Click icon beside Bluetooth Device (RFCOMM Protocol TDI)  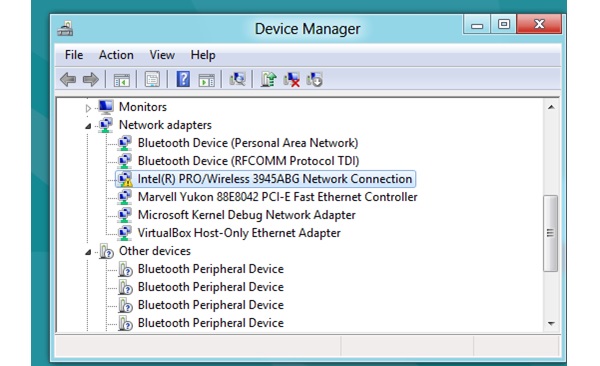pyautogui.click(x=125, y=161)
